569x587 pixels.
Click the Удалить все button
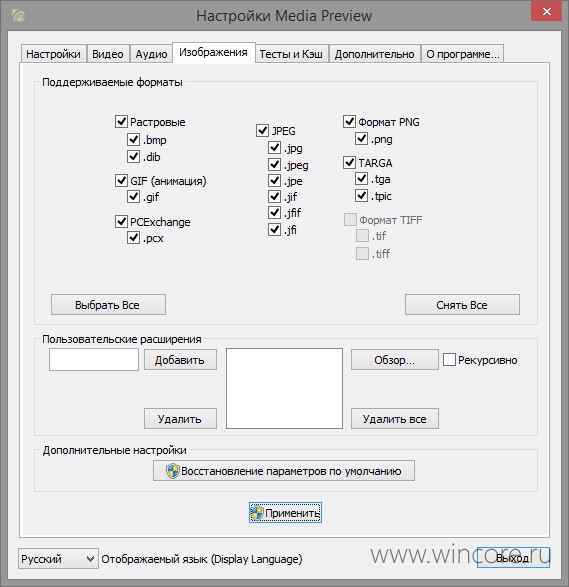(x=395, y=419)
